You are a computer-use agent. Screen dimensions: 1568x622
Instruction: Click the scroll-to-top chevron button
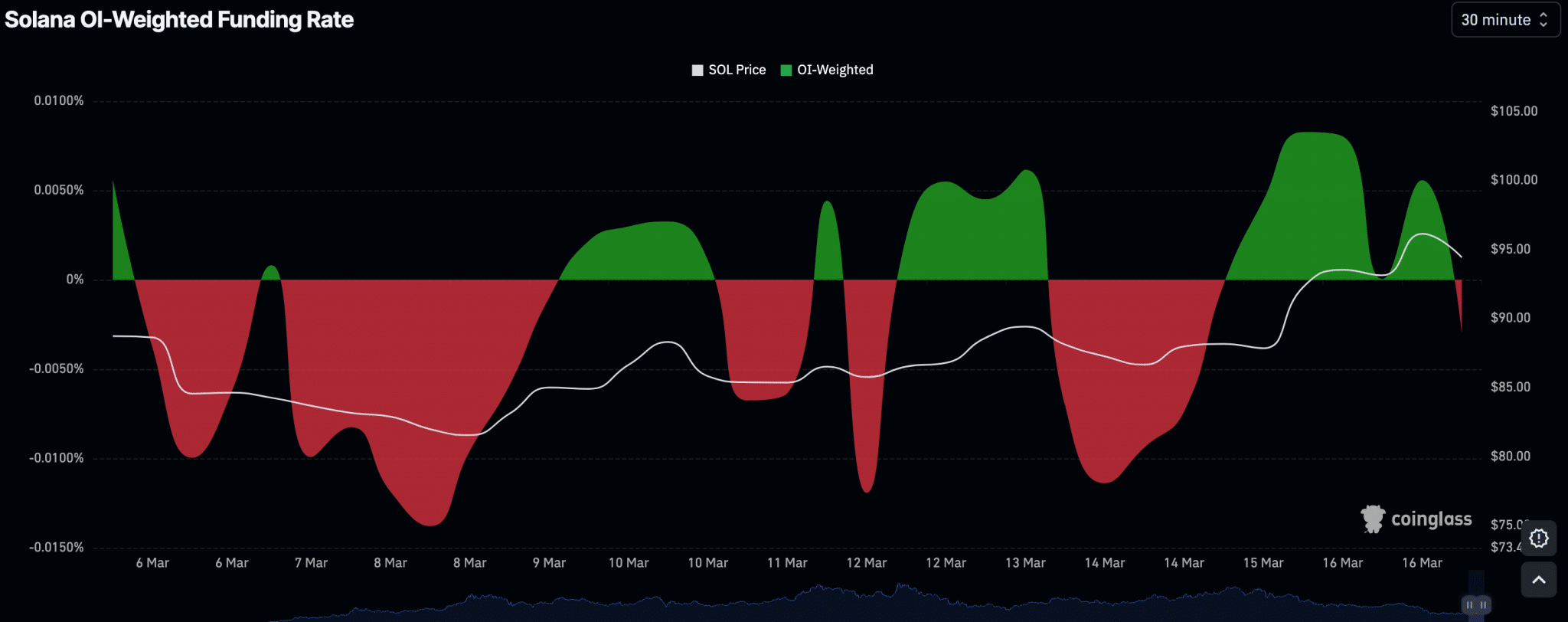1539,580
